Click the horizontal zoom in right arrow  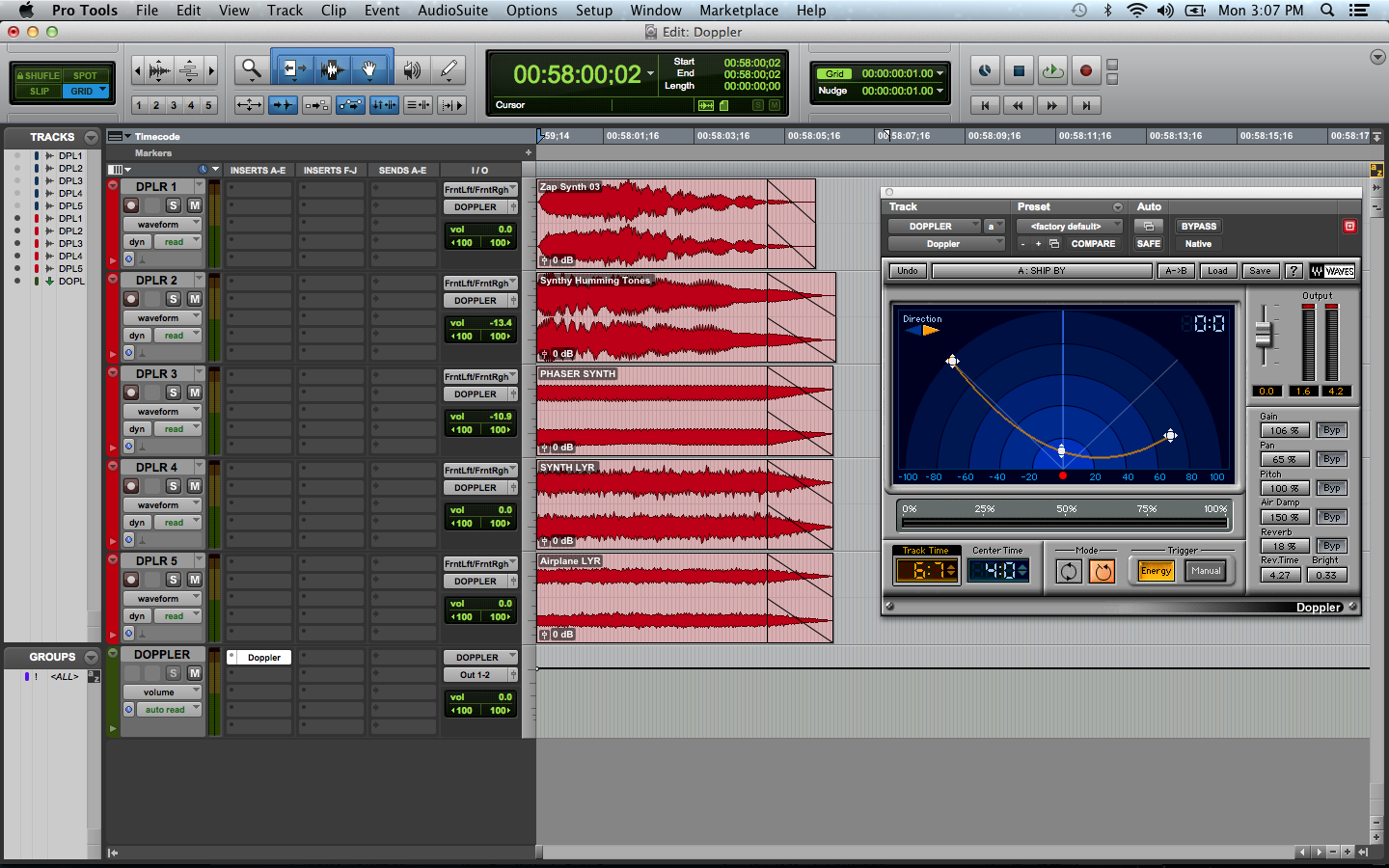pyautogui.click(x=211, y=70)
